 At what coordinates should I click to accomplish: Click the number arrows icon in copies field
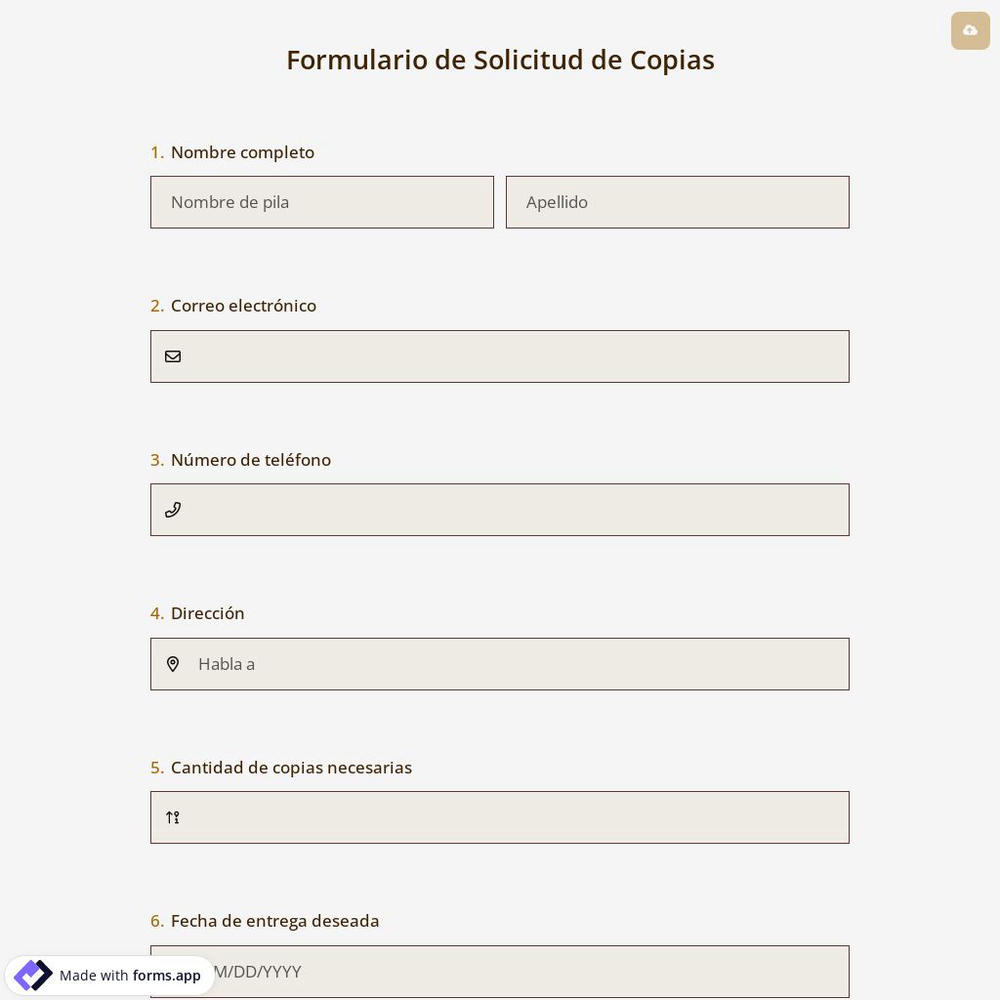pyautogui.click(x=172, y=817)
